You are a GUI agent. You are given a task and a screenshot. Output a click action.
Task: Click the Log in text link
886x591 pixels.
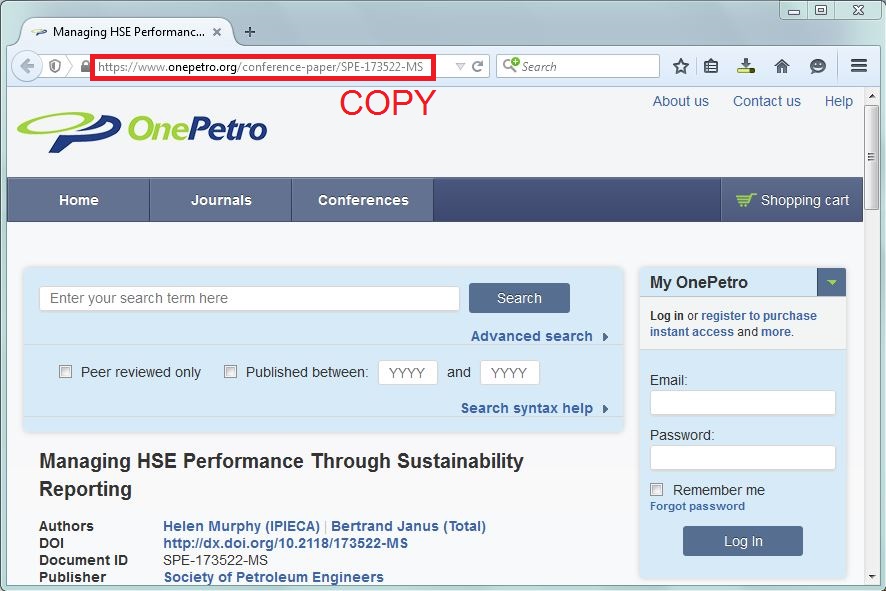pyautogui.click(x=667, y=316)
